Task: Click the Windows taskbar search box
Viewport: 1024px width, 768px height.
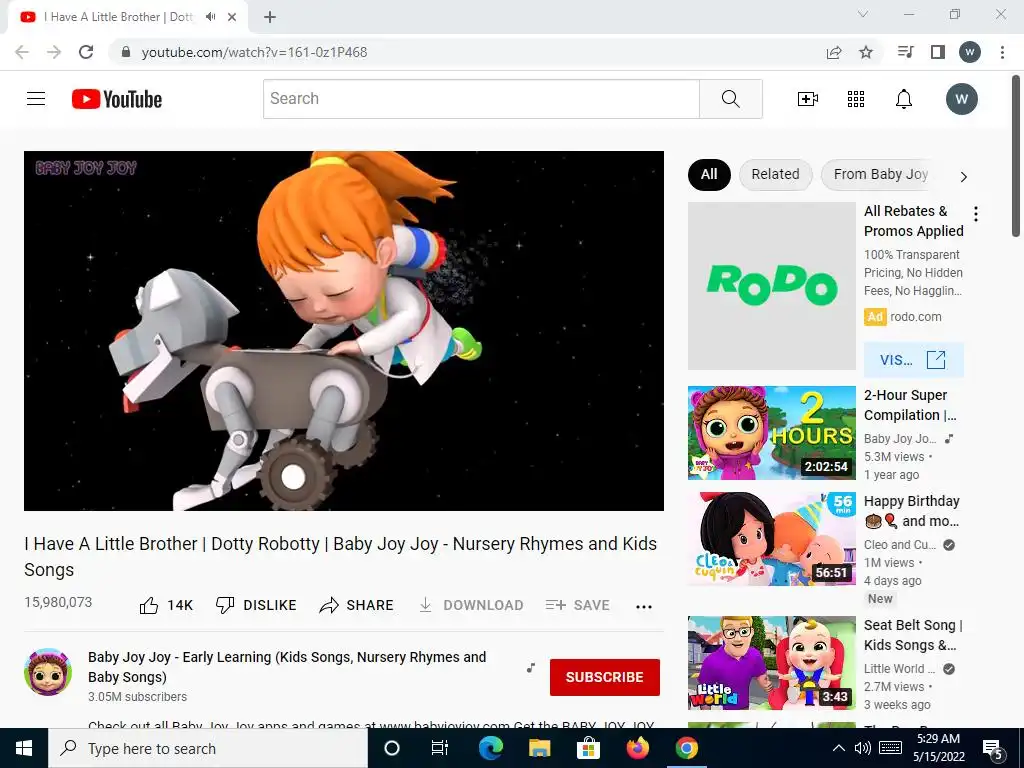Action: click(208, 748)
